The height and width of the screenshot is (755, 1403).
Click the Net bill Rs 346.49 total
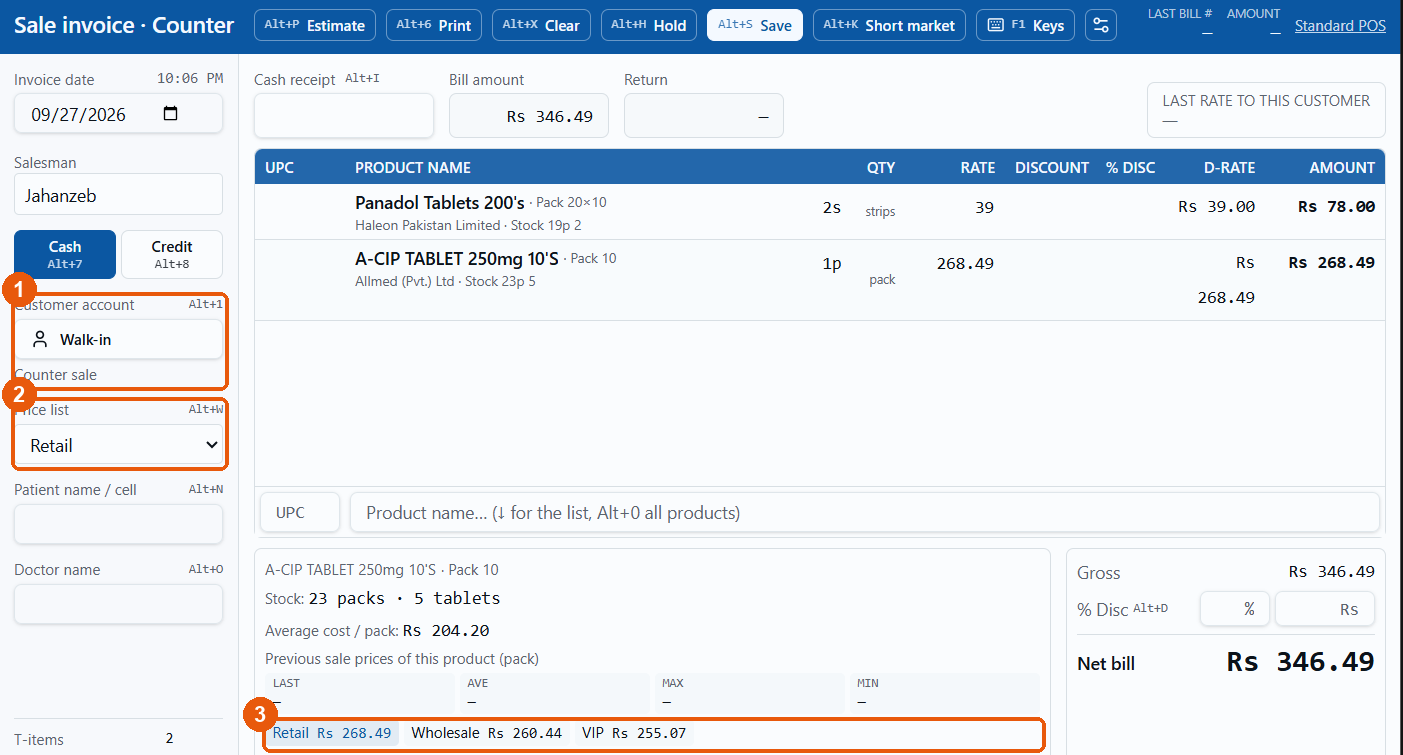(x=1300, y=662)
